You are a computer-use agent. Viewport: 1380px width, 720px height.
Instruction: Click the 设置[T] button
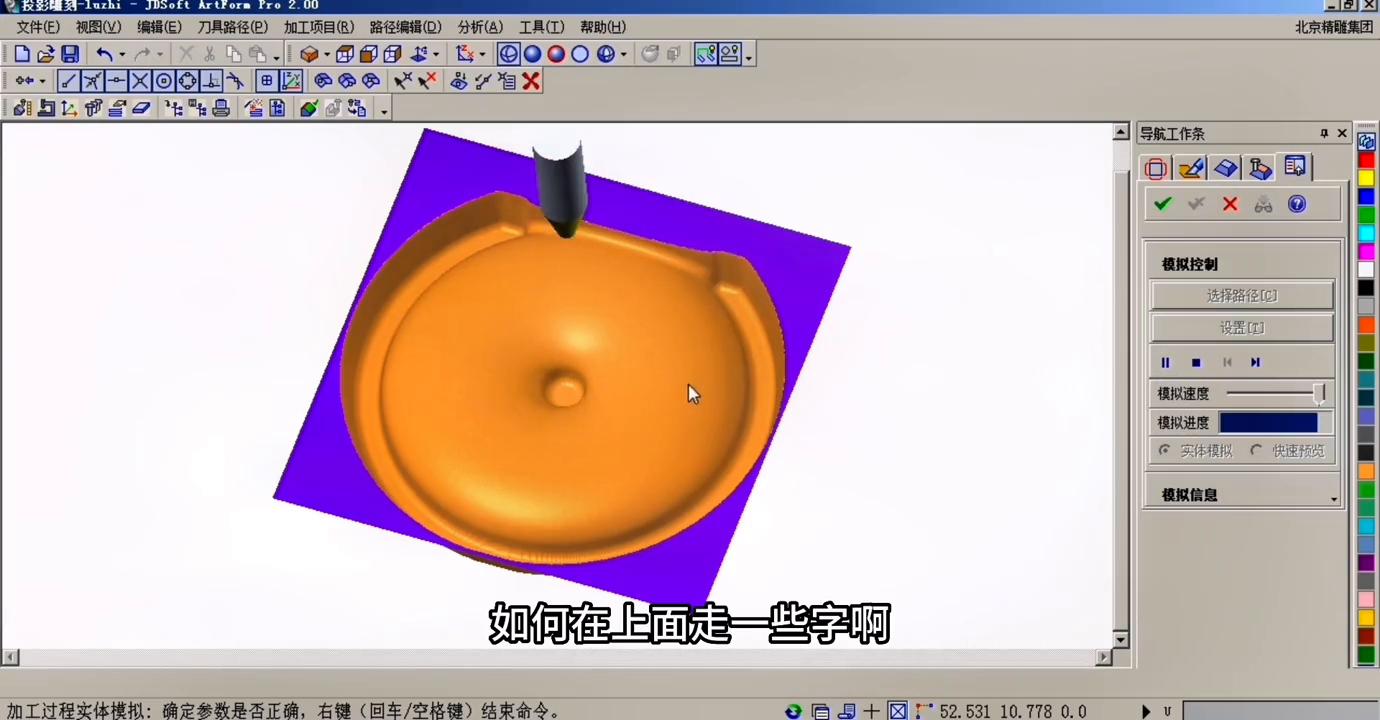[1243, 326]
